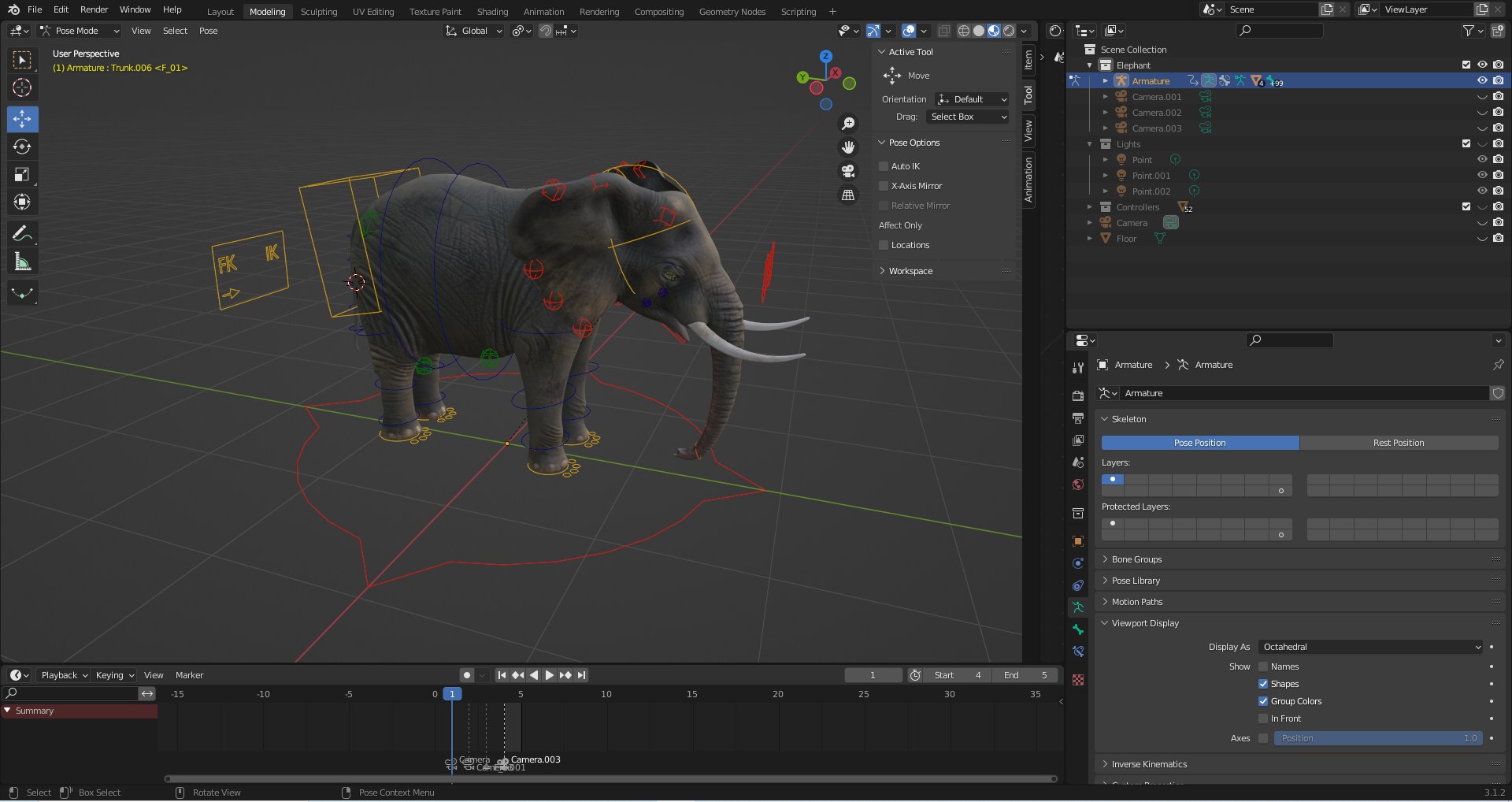The width and height of the screenshot is (1512, 802).
Task: Open the Playback popover in timeline
Action: (x=64, y=675)
